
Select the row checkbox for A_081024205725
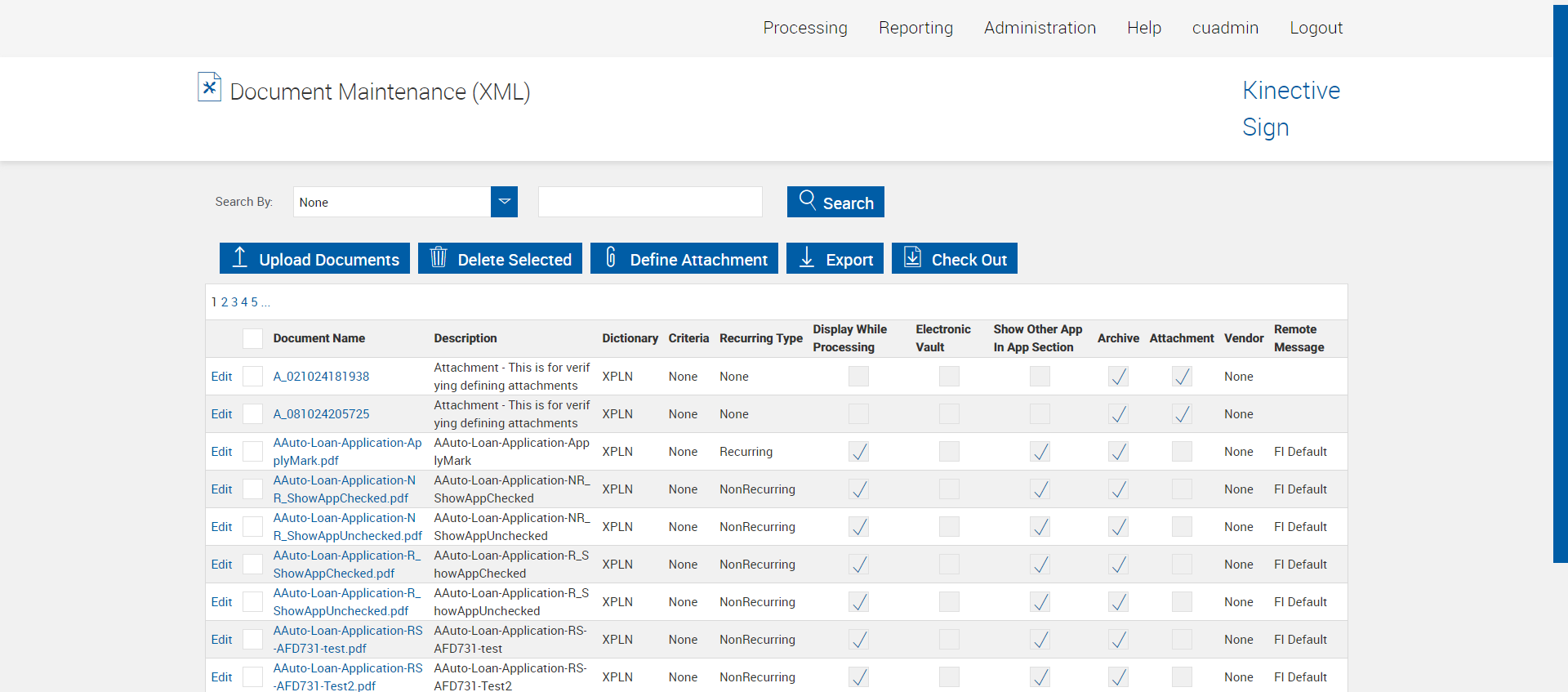[x=253, y=414]
